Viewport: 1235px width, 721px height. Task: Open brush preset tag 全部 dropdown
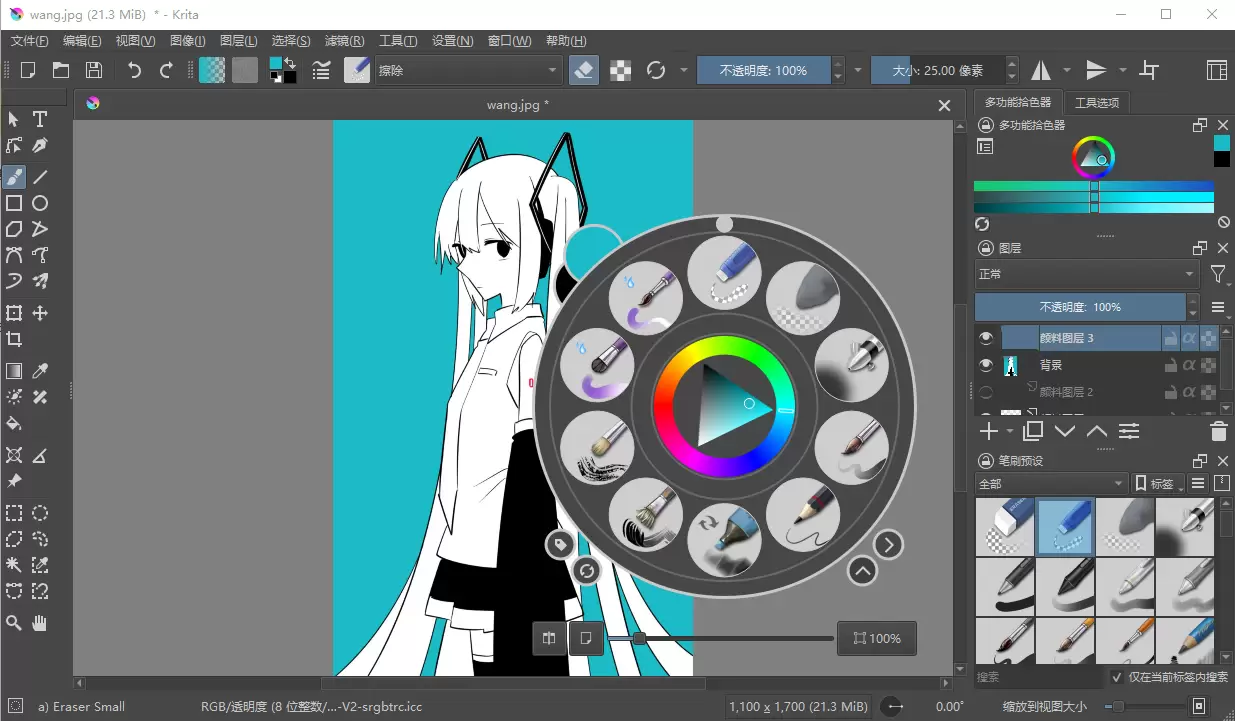click(x=1051, y=484)
